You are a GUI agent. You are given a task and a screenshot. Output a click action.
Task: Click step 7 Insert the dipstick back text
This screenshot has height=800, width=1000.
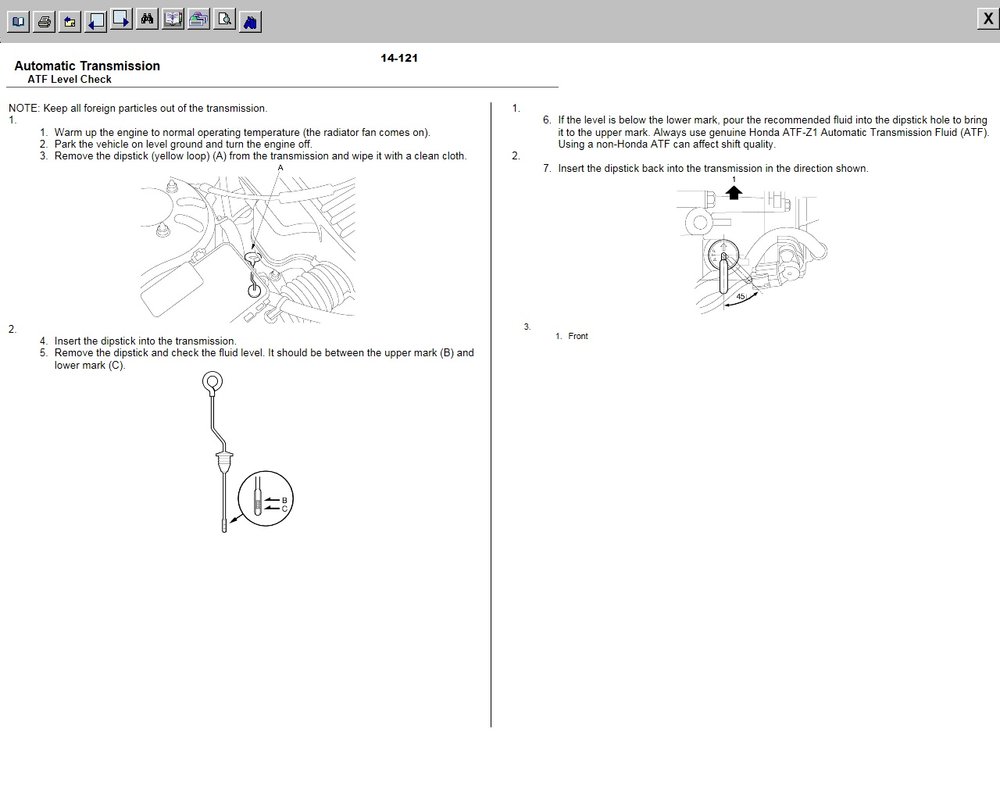point(713,168)
